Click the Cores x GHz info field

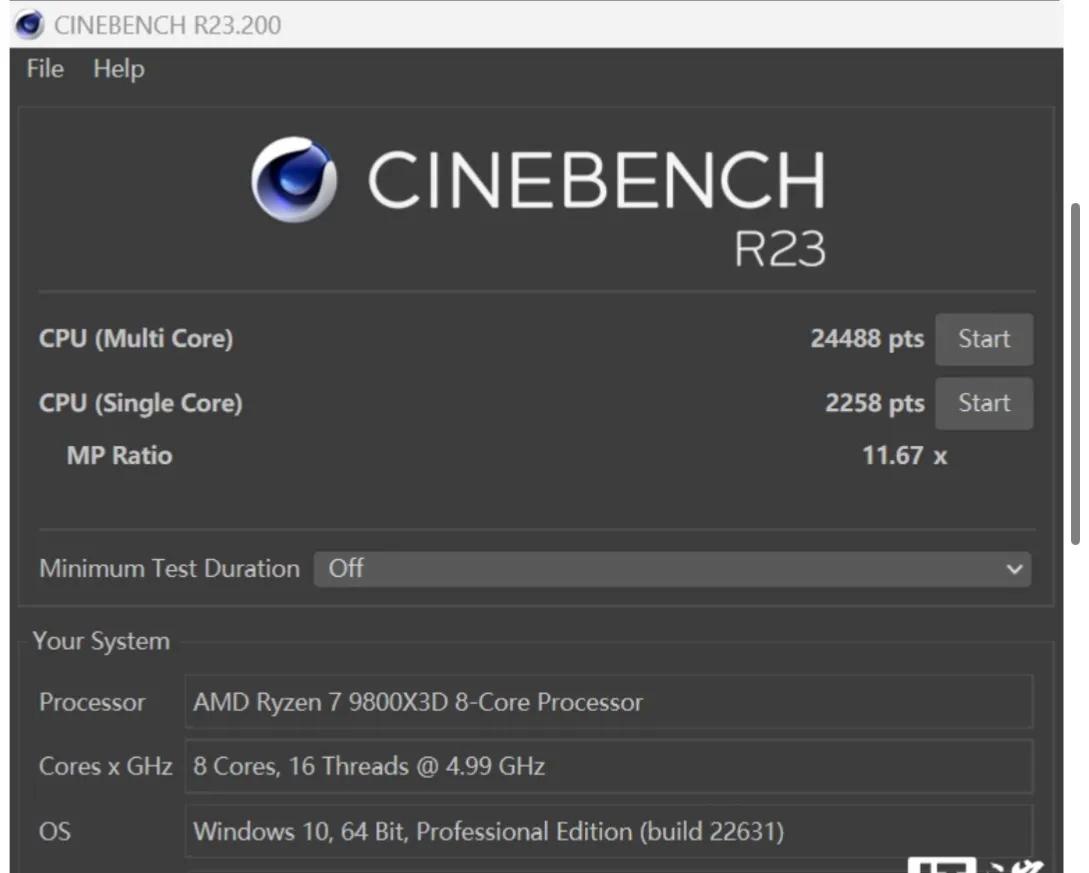(609, 766)
